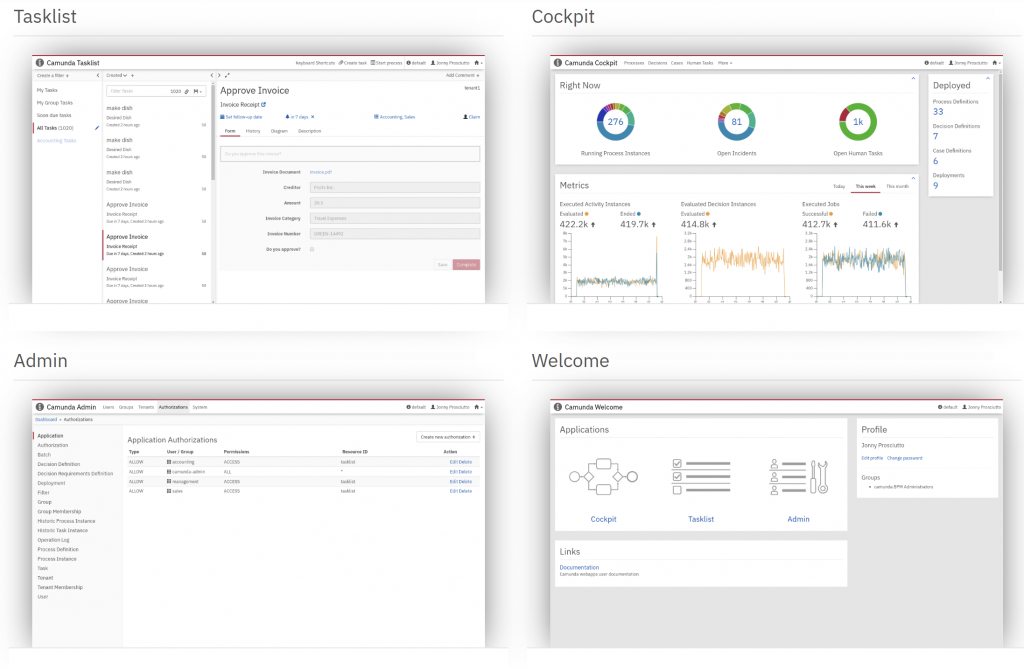The height and width of the screenshot is (667, 1024).
Task: Edit the All Tasks filter via pencil icon
Action: (97, 128)
